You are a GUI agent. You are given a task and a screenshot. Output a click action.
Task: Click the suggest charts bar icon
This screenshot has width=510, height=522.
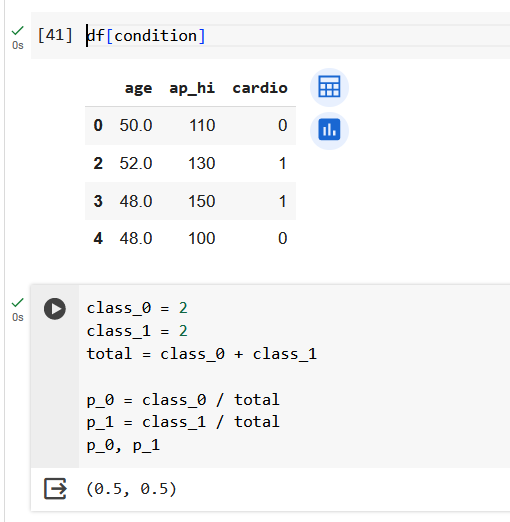tap(329, 130)
